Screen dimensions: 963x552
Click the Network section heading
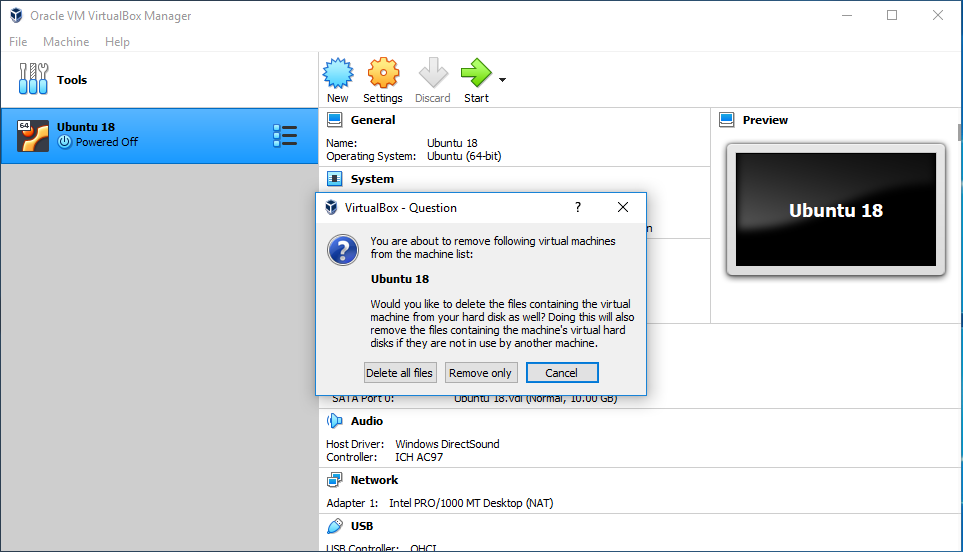click(x=374, y=480)
